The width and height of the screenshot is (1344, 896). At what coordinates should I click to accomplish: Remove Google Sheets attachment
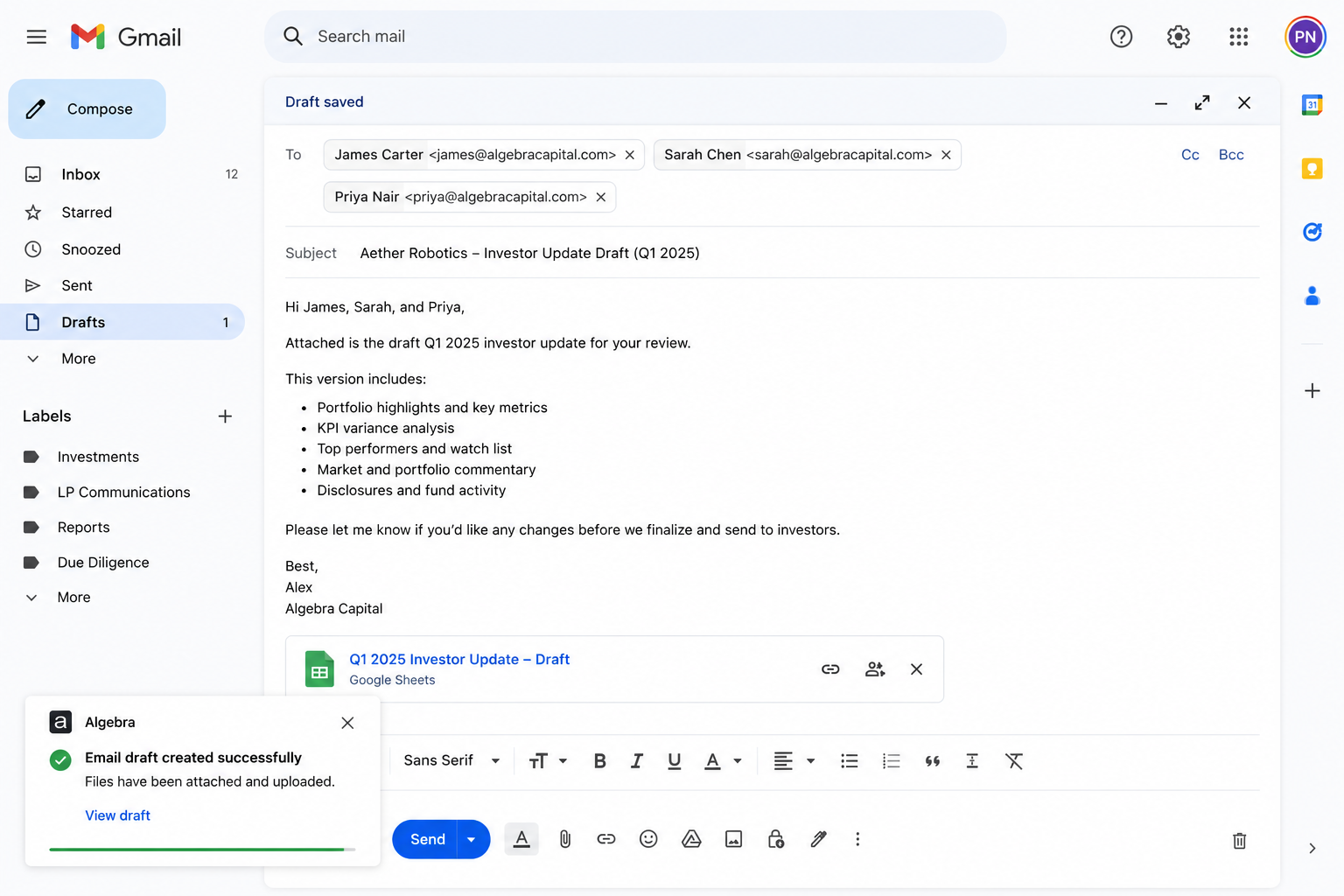(916, 669)
